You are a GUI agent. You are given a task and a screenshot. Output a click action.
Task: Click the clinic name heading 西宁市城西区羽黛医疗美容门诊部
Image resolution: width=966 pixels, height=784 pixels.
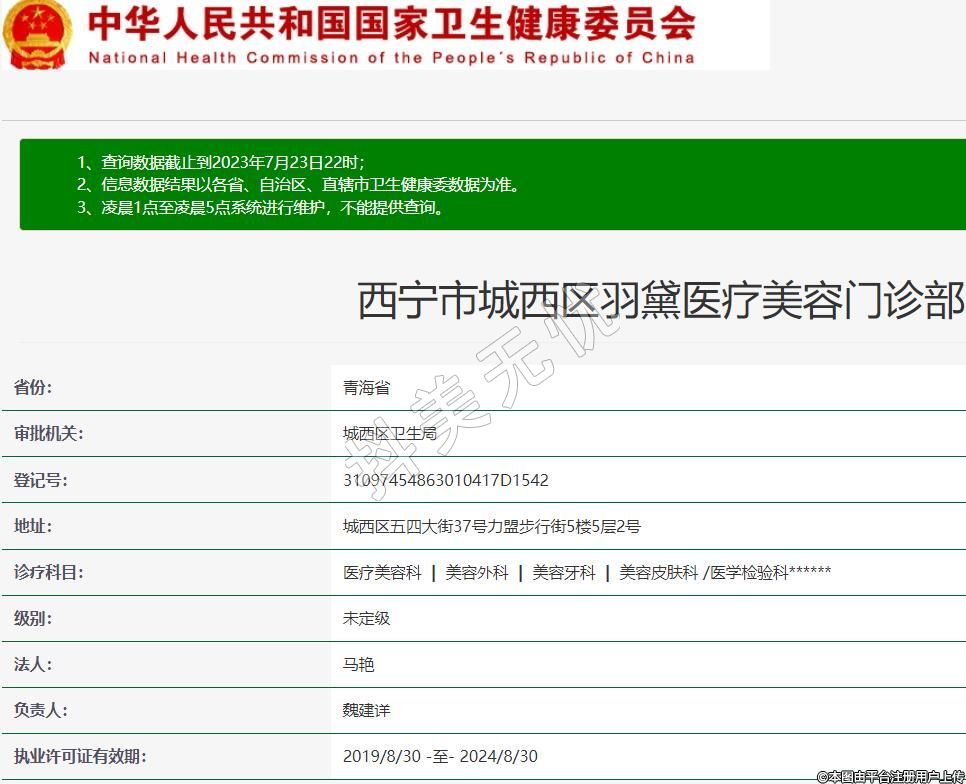[x=660, y=301]
